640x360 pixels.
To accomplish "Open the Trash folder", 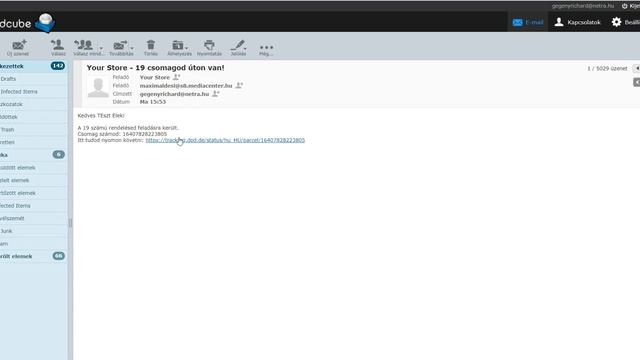I will (33, 129).
